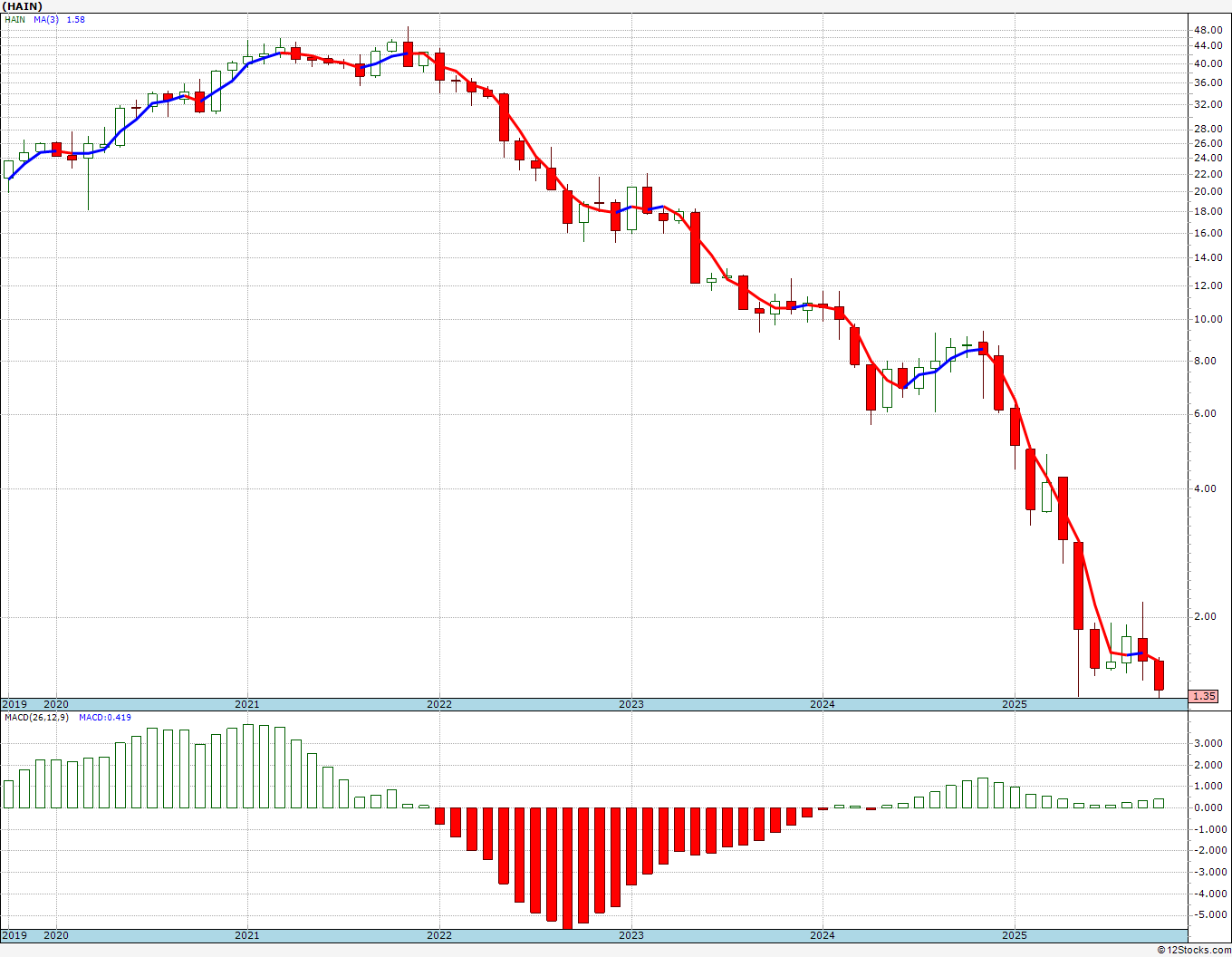Click the 4.00 price axis label

click(1207, 488)
